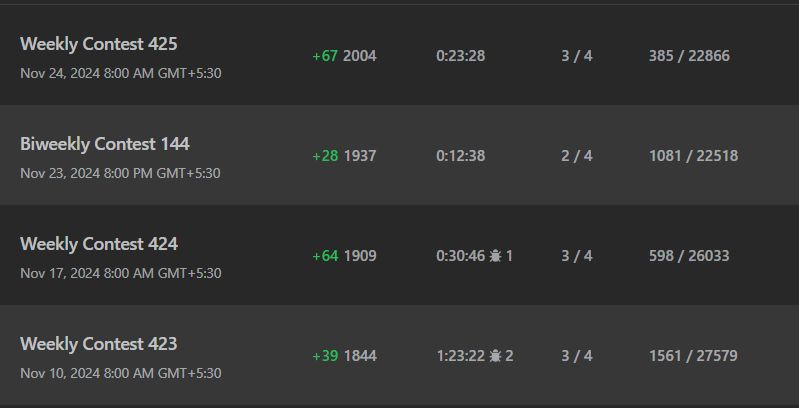Click the +39 rating change for Contest 423
799x408 pixels.
pyautogui.click(x=325, y=356)
